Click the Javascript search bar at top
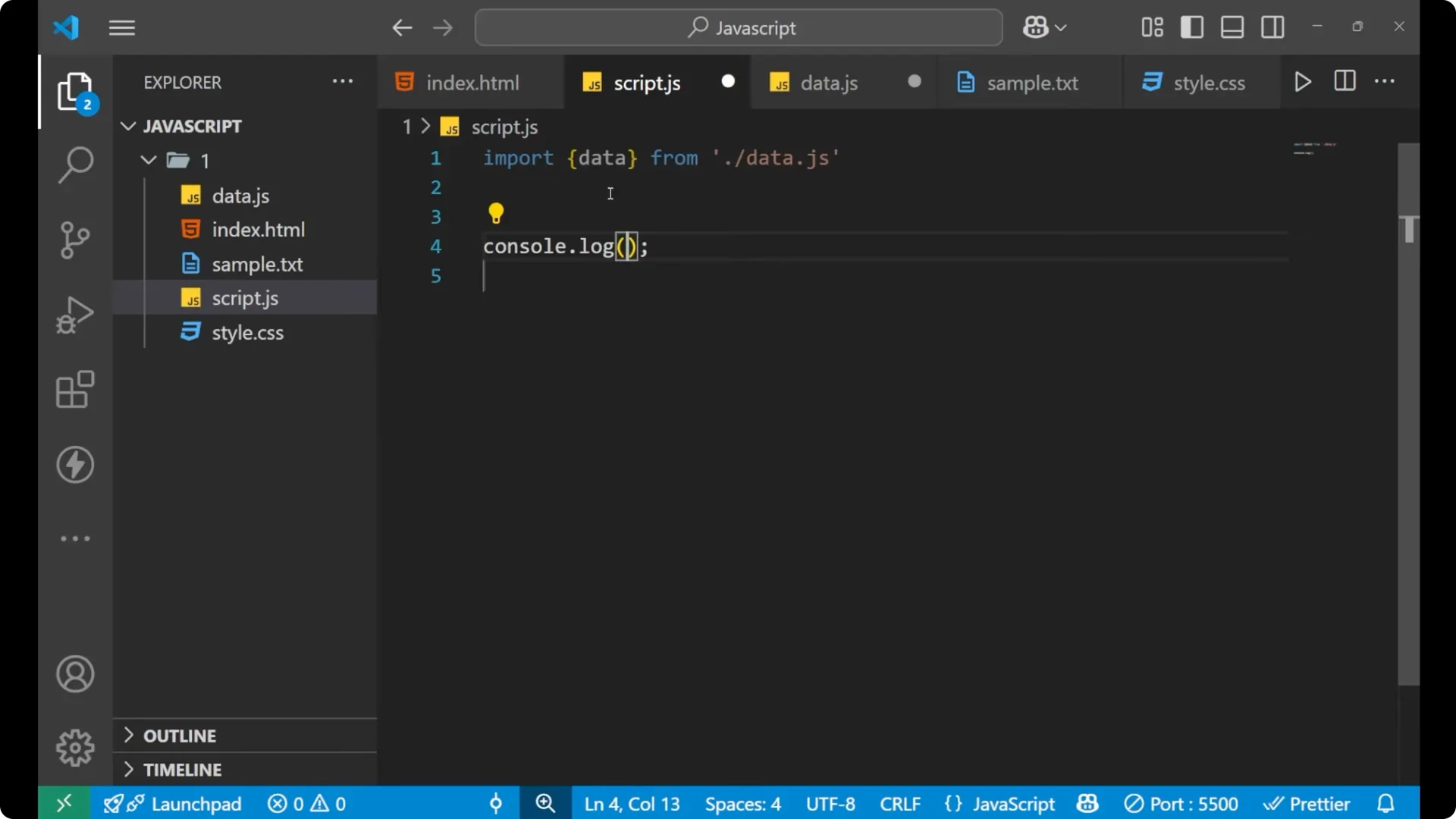The height and width of the screenshot is (819, 1456). pos(738,27)
